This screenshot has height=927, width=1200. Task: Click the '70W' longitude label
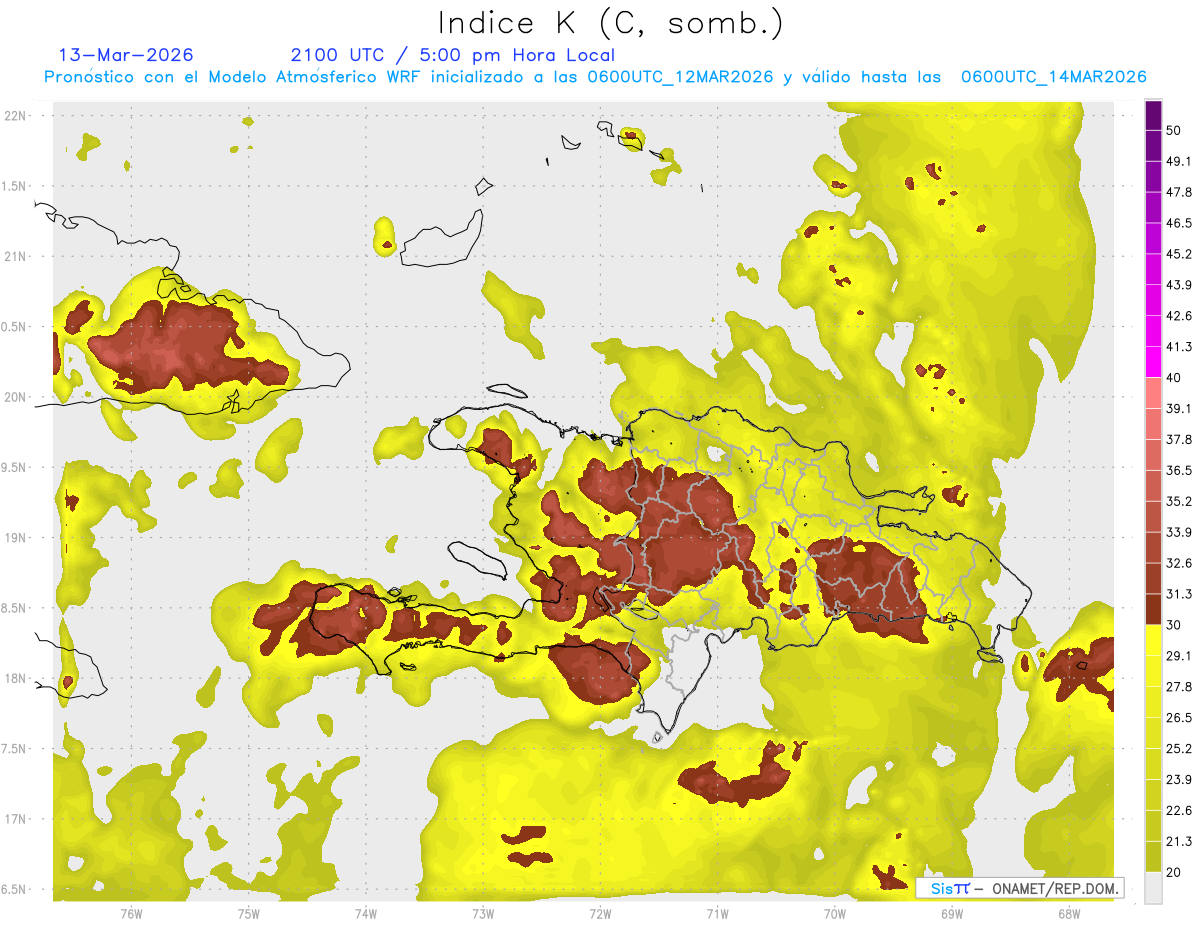coord(835,914)
